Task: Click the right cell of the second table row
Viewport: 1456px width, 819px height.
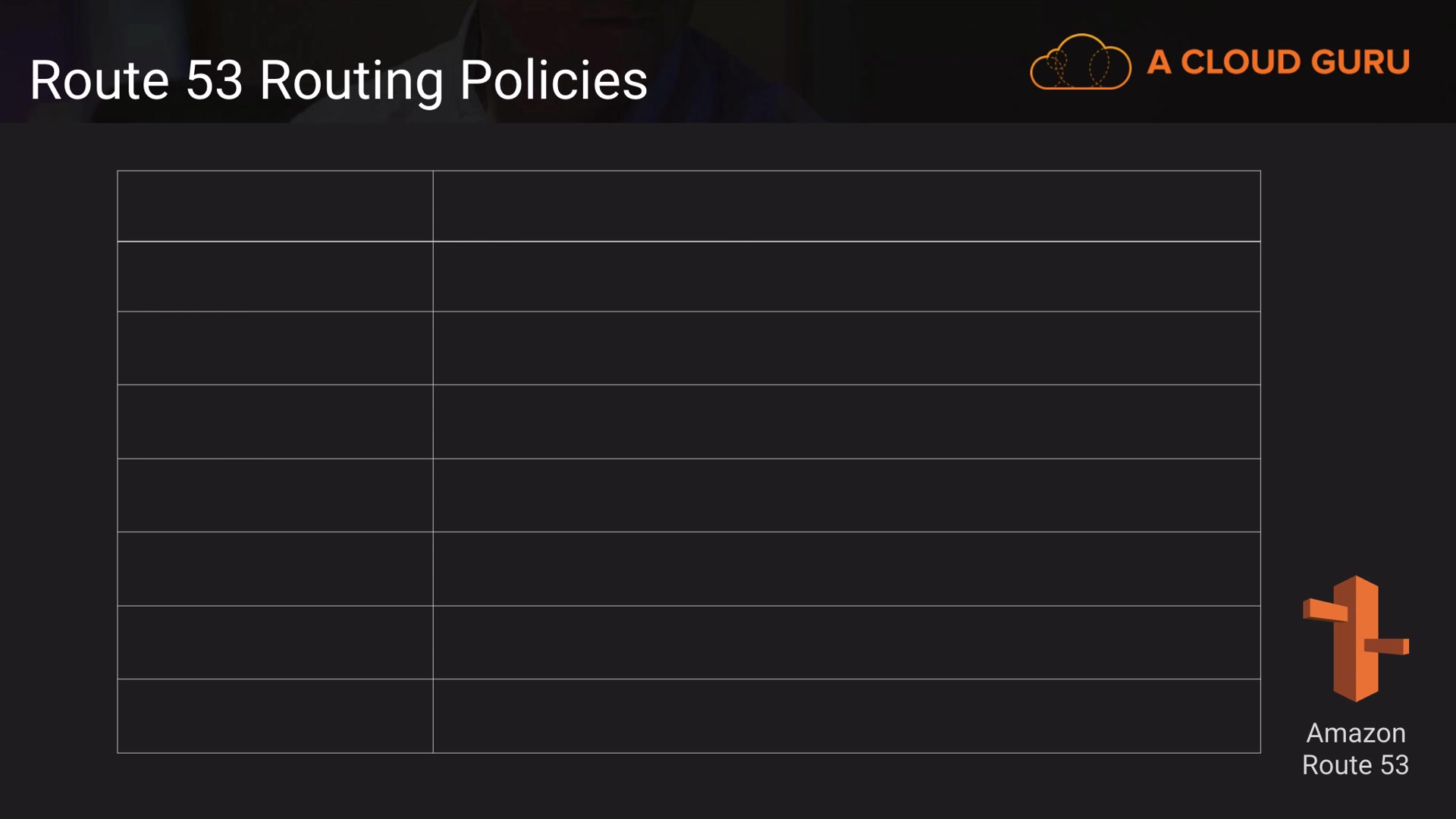Action: pos(846,277)
